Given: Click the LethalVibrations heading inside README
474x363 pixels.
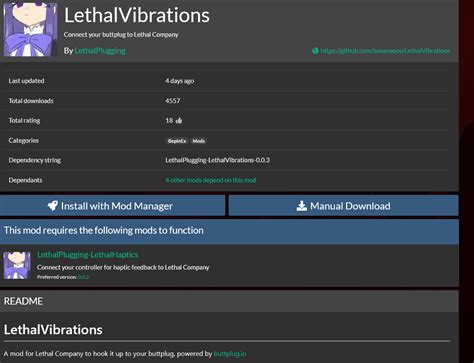Looking at the screenshot, I should coord(53,330).
